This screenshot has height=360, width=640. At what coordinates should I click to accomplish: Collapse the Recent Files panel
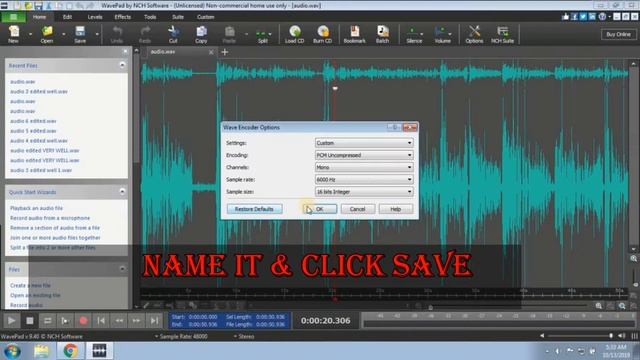click(122, 65)
